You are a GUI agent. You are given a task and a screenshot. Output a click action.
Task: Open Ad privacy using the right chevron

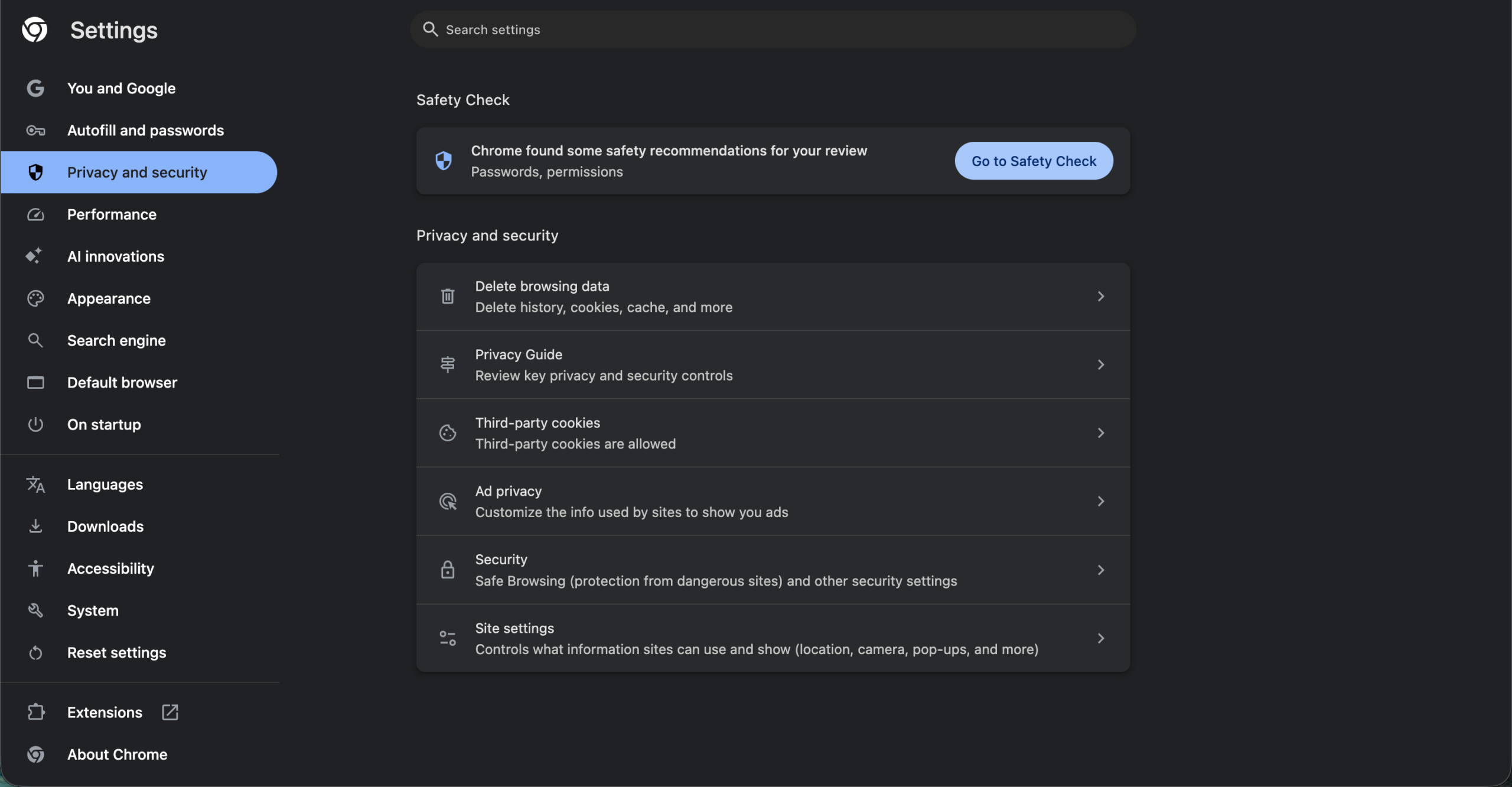[1100, 501]
